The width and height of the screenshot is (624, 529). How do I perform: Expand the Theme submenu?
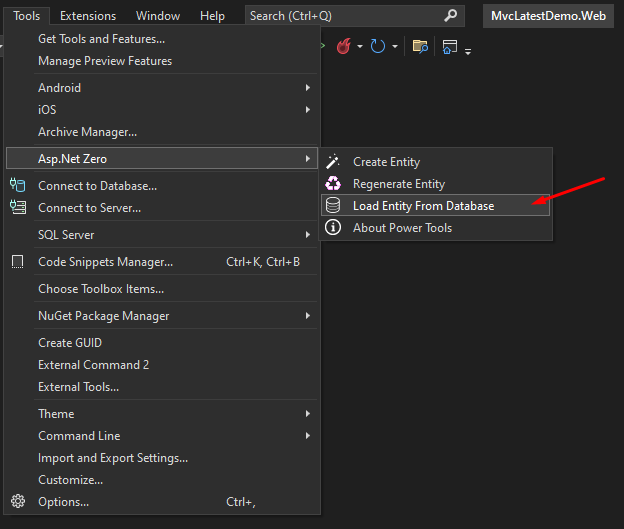coord(162,414)
